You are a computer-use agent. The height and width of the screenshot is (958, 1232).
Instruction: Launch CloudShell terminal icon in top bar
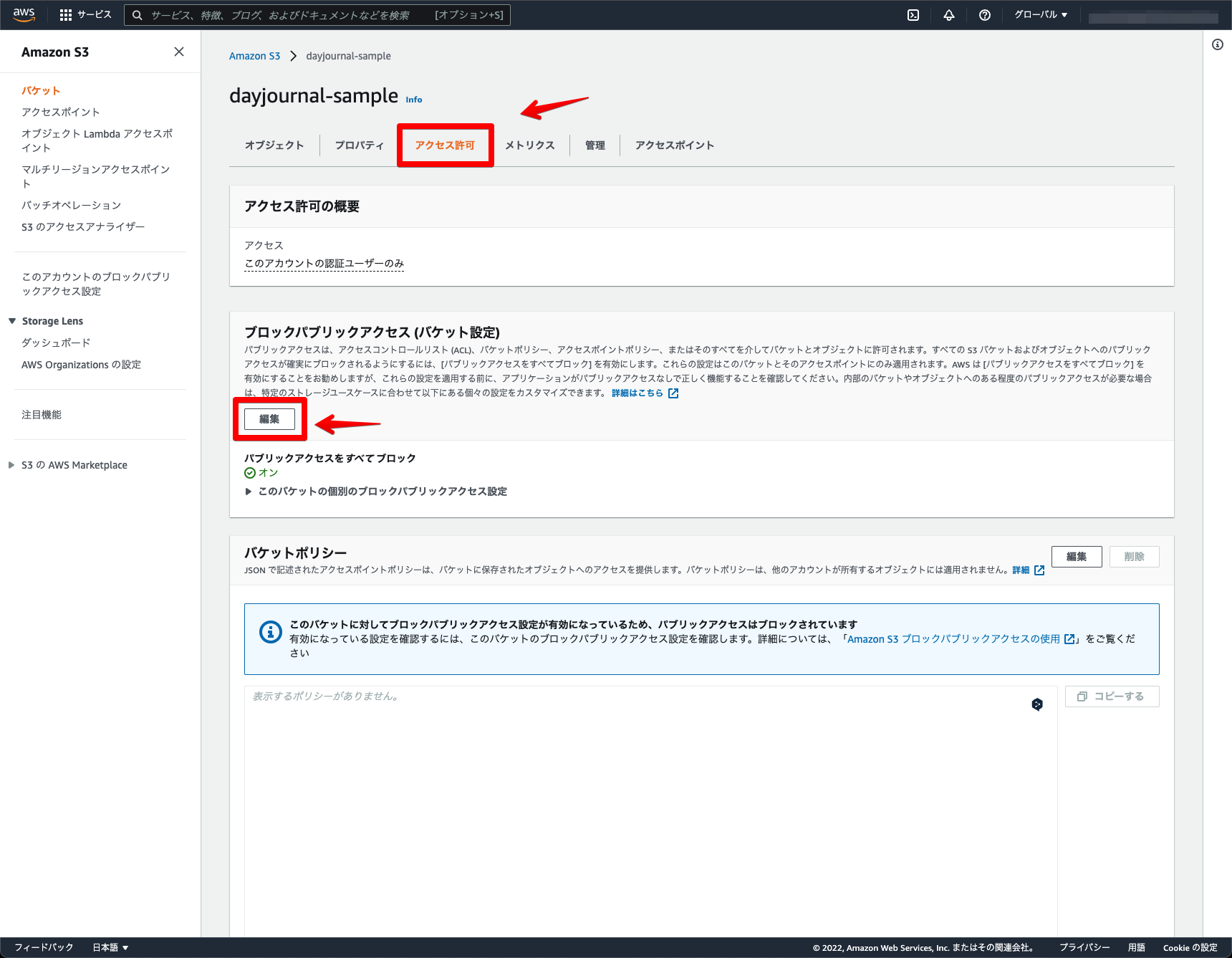tap(913, 15)
